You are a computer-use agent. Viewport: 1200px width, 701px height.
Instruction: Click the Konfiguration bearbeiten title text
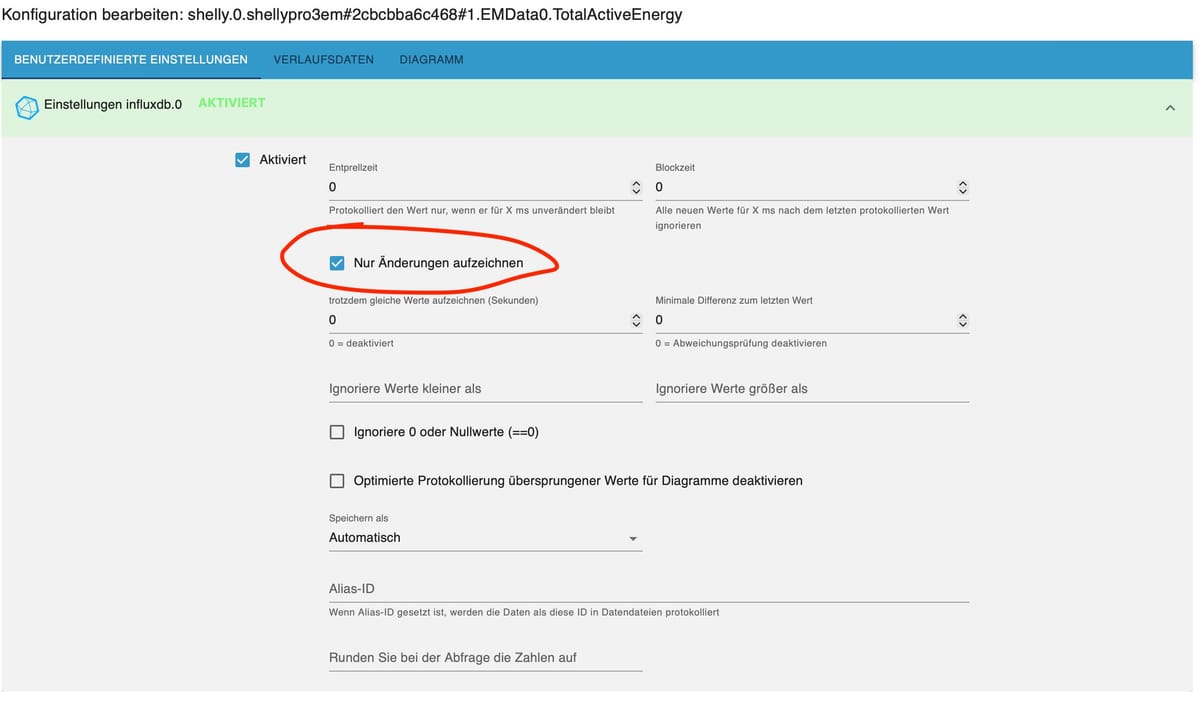344,16
